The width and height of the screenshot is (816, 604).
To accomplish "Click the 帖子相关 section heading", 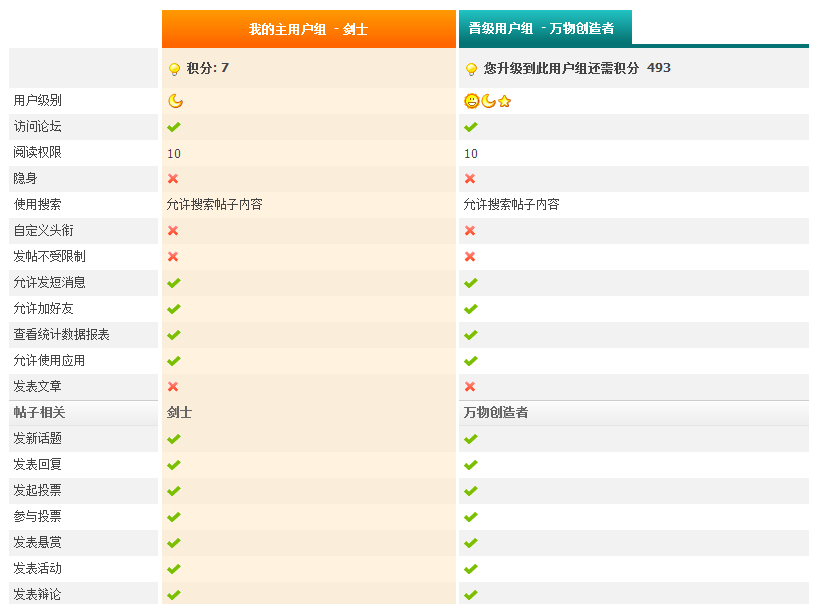I will (x=40, y=413).
